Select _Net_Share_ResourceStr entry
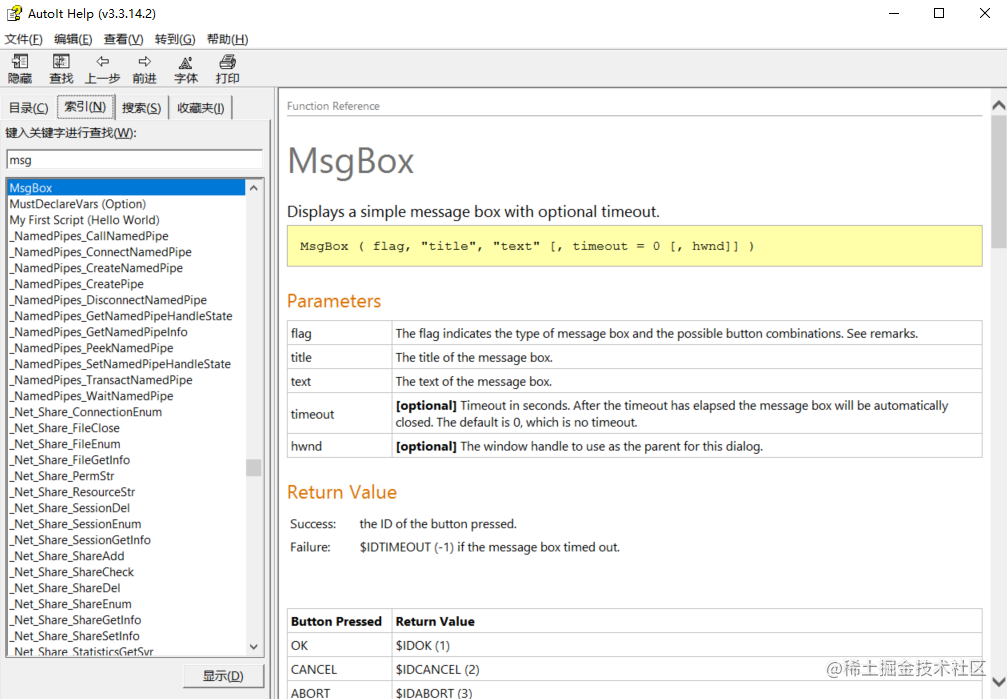The image size is (1007, 699). (x=72, y=492)
